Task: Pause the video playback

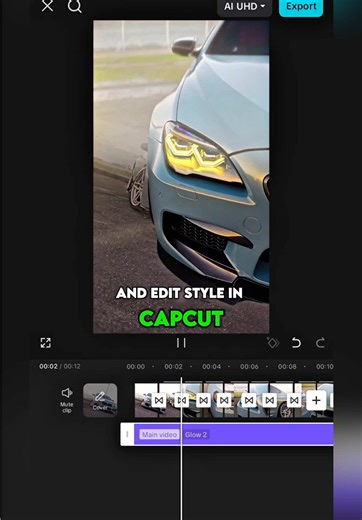Action: click(181, 343)
